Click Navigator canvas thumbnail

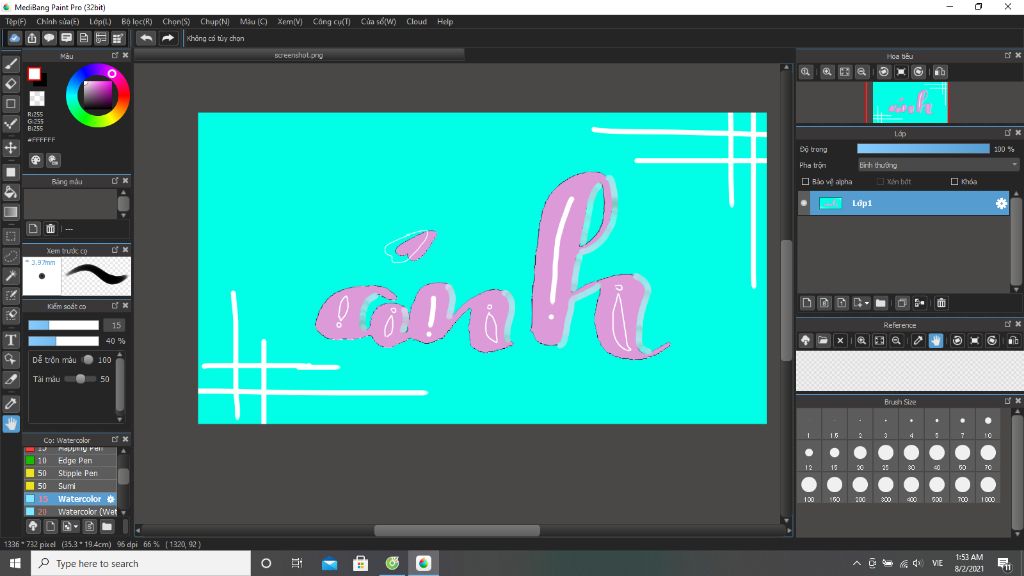[x=910, y=103]
